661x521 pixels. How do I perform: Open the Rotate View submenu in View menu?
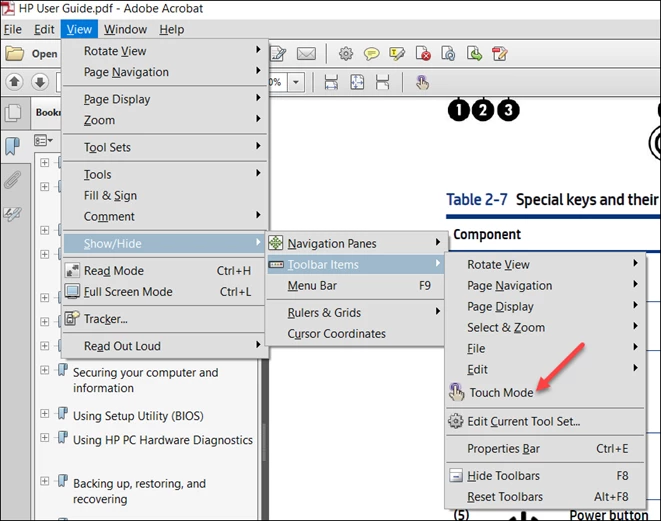click(x=165, y=51)
